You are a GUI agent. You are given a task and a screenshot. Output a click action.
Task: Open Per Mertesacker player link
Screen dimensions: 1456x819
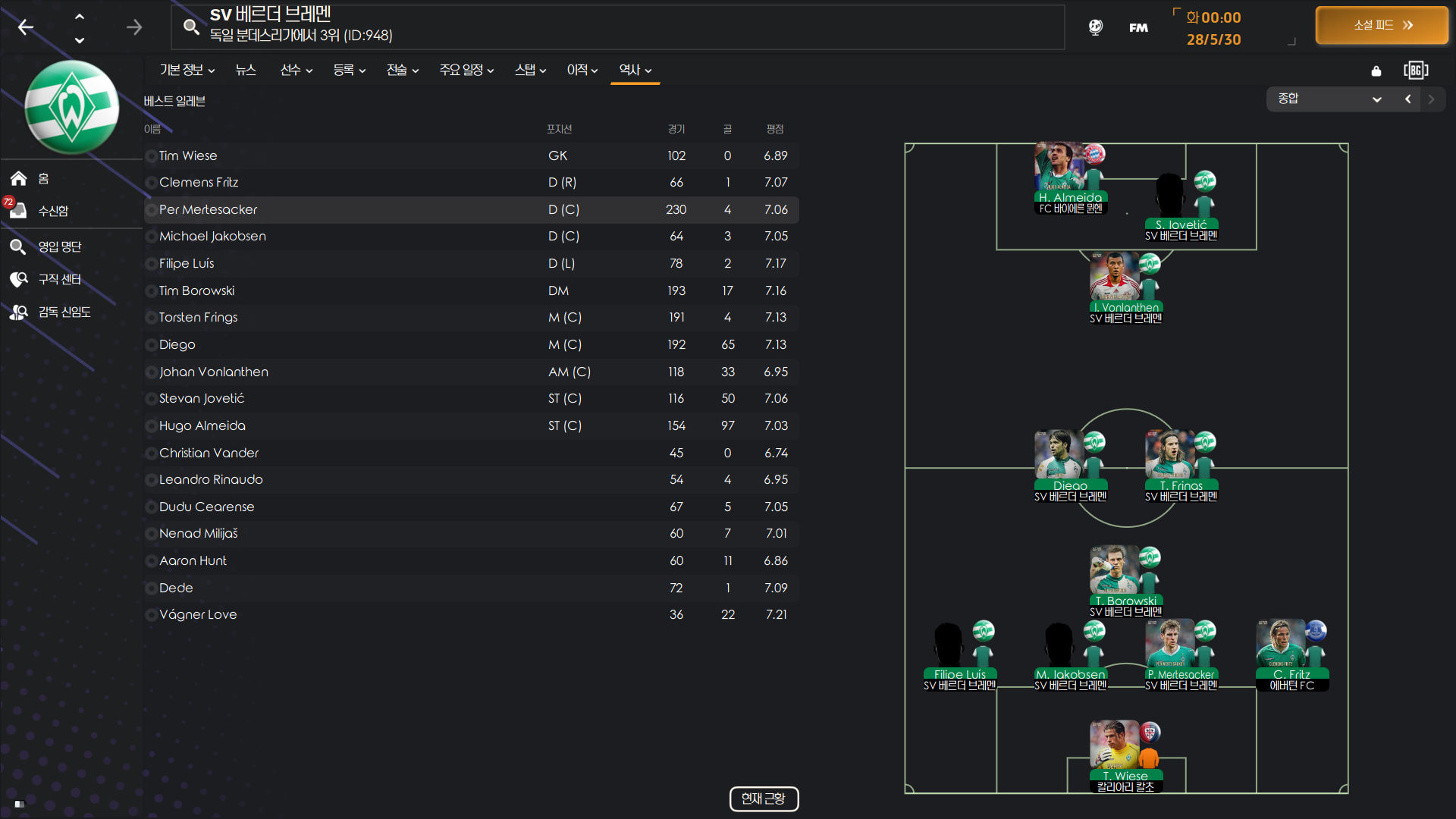coord(208,209)
